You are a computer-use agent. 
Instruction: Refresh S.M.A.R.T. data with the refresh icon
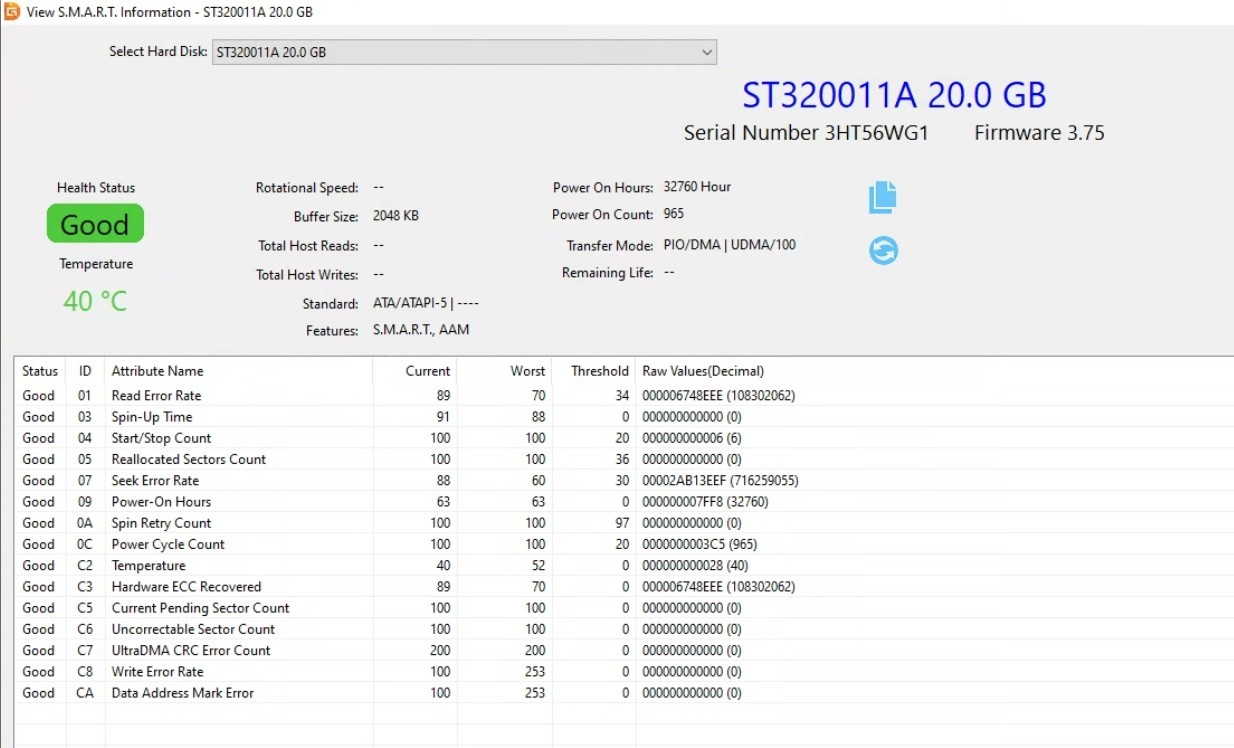pyautogui.click(x=883, y=250)
